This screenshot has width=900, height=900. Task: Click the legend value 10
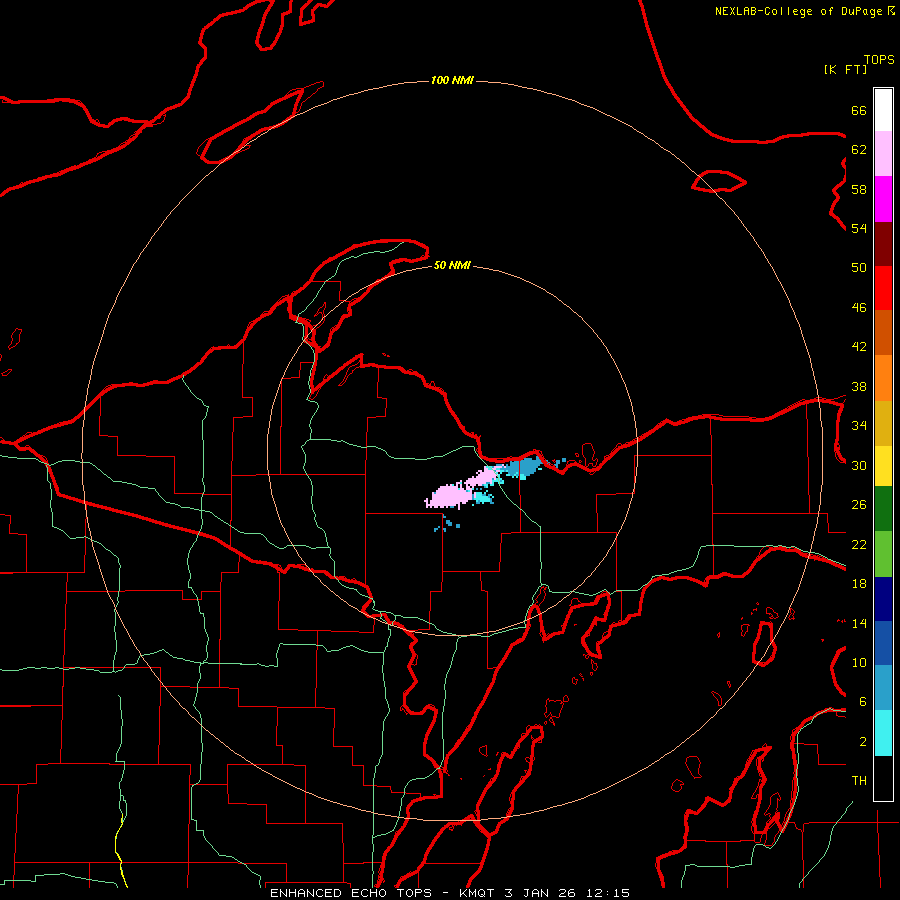click(x=859, y=662)
